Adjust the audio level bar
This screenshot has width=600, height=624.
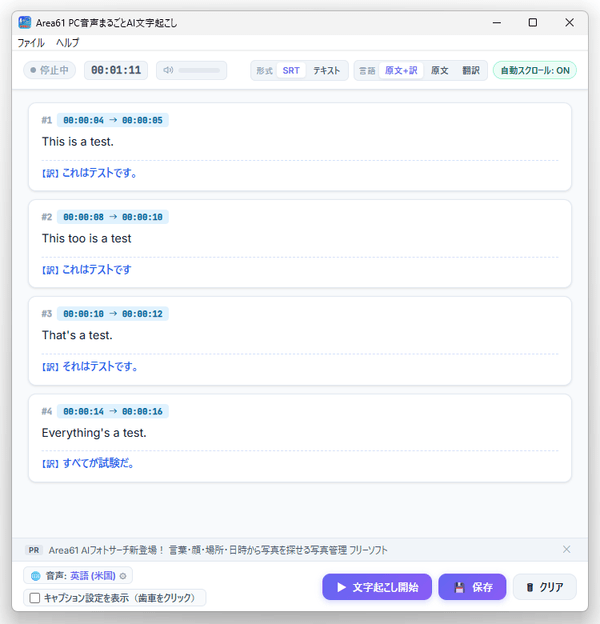tap(199, 70)
